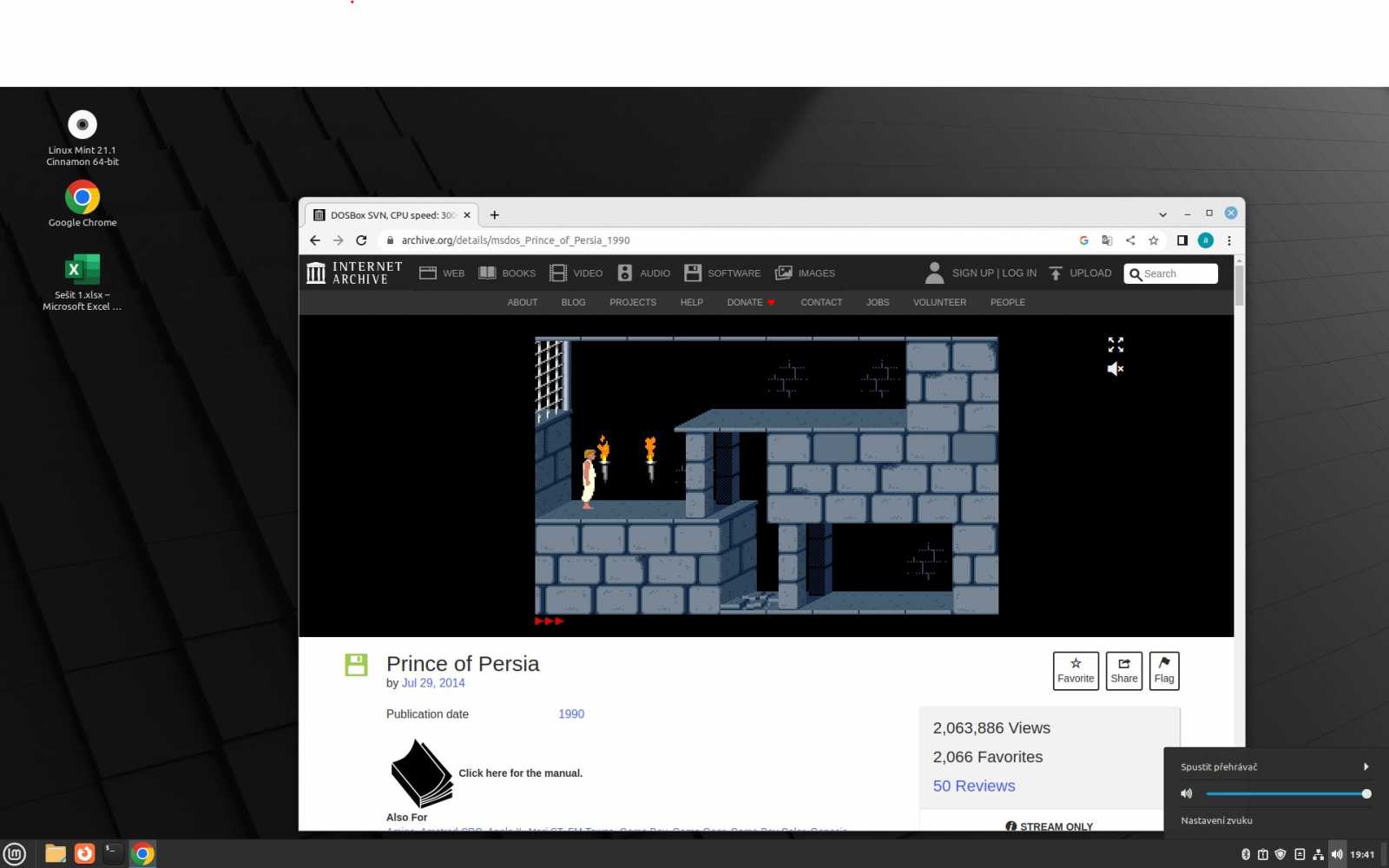Image resolution: width=1389 pixels, height=868 pixels.
Task: Click the volume slider in sound popup
Action: click(x=1287, y=793)
